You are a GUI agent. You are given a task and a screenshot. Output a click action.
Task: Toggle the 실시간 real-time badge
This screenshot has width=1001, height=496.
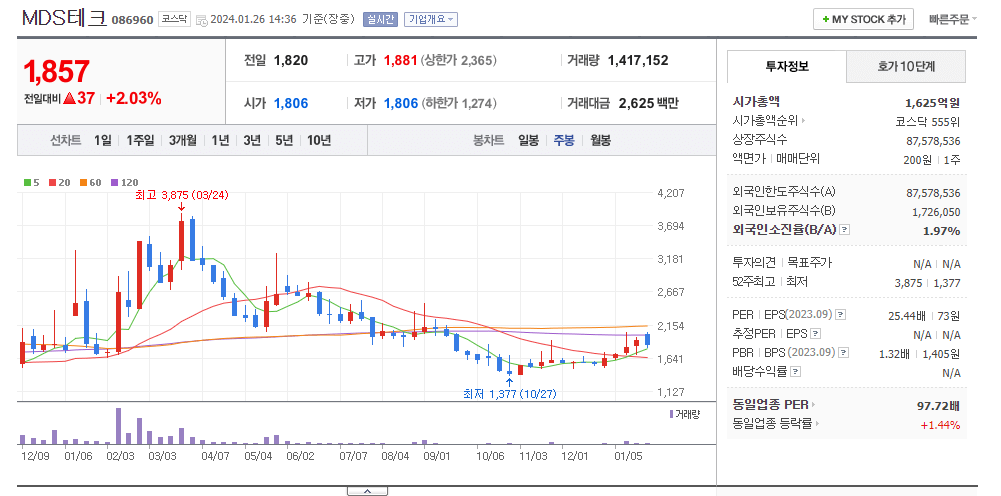(379, 19)
